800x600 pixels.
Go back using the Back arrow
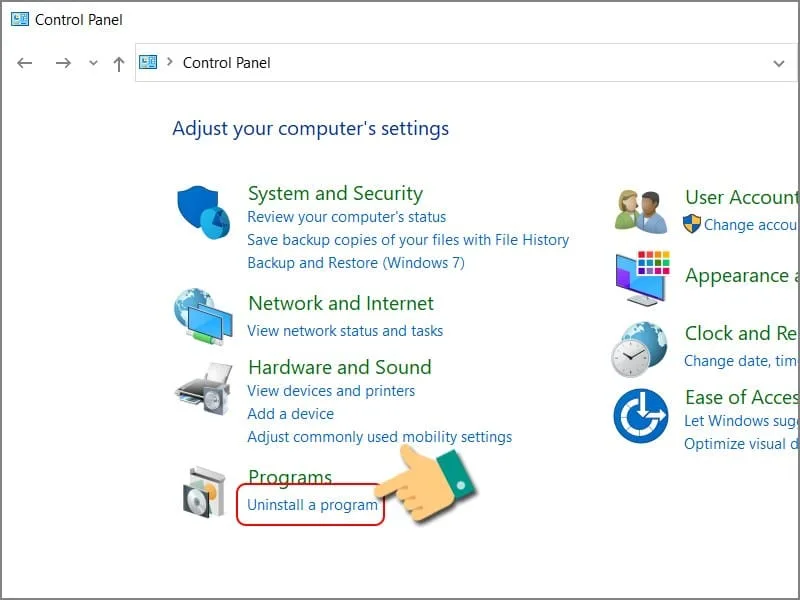tap(25, 63)
